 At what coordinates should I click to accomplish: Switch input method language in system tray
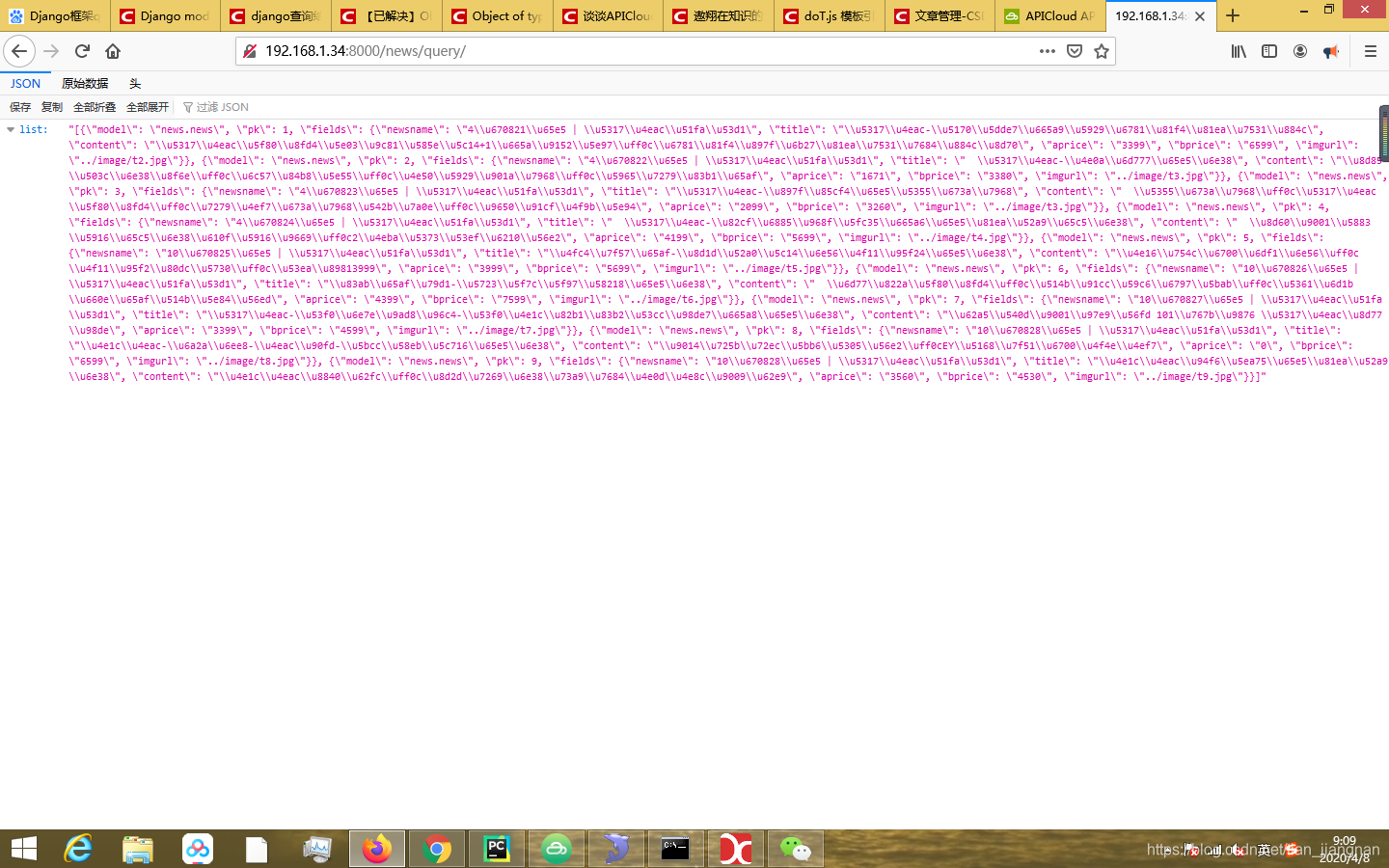pyautogui.click(x=1262, y=849)
